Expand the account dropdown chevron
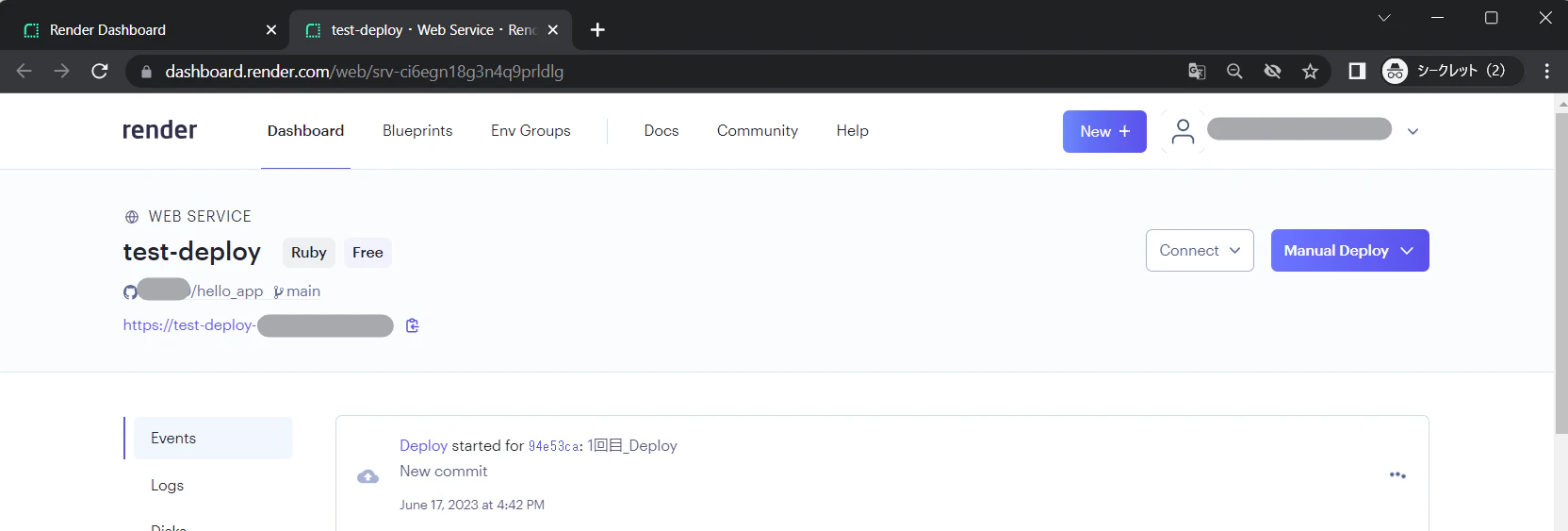 (1413, 132)
